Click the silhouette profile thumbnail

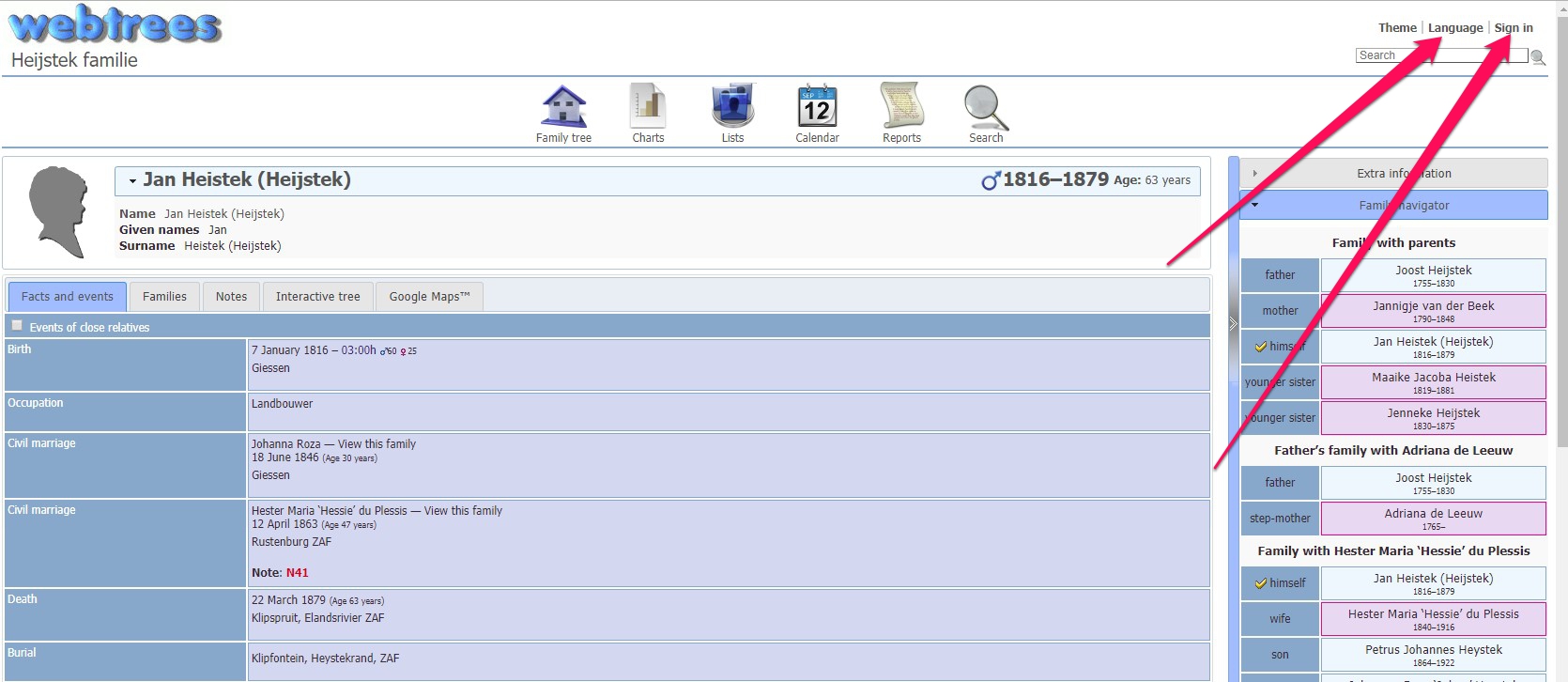click(58, 212)
